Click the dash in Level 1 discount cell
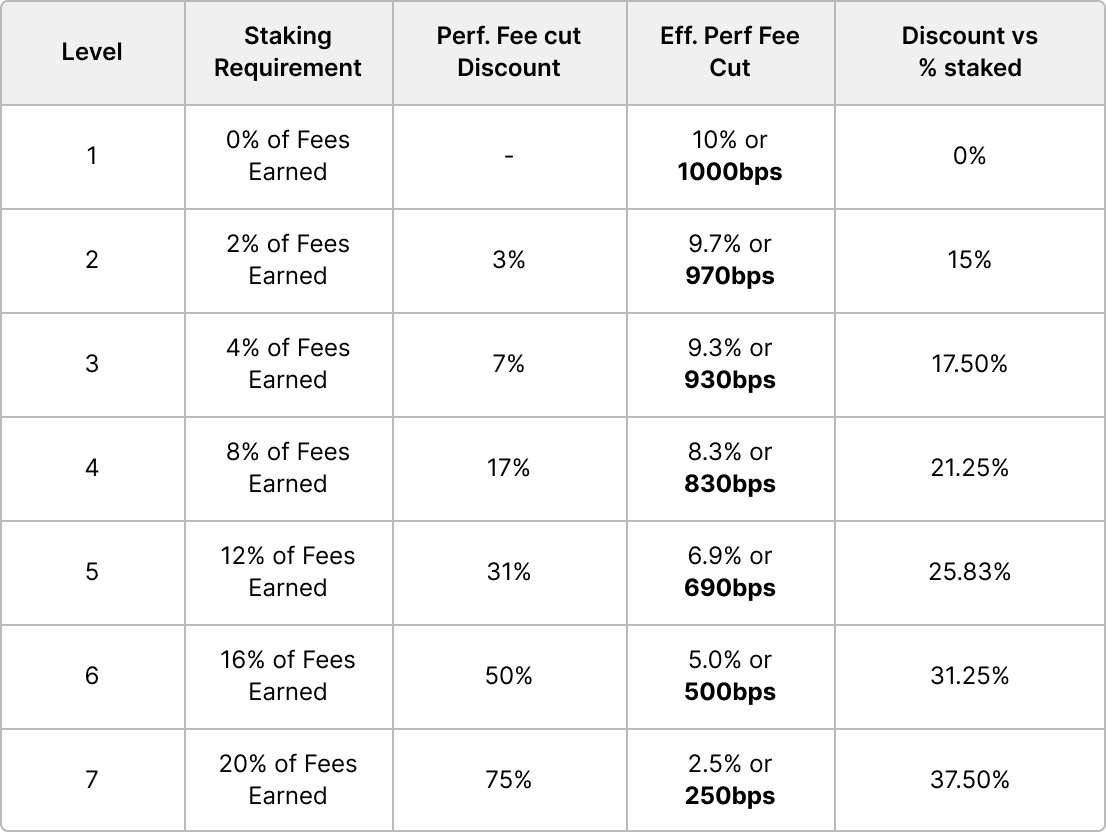The width and height of the screenshot is (1106, 832). [x=509, y=156]
